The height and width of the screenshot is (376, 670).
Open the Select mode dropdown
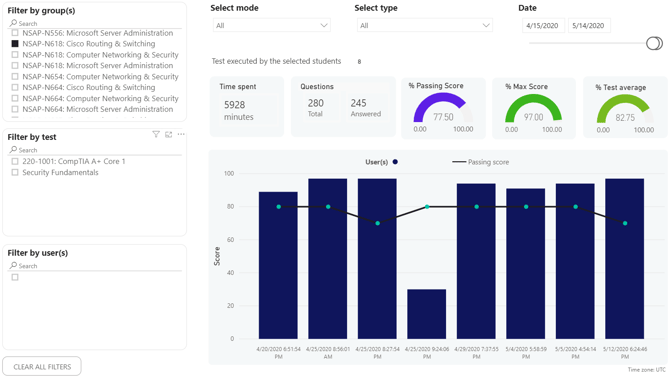[272, 25]
